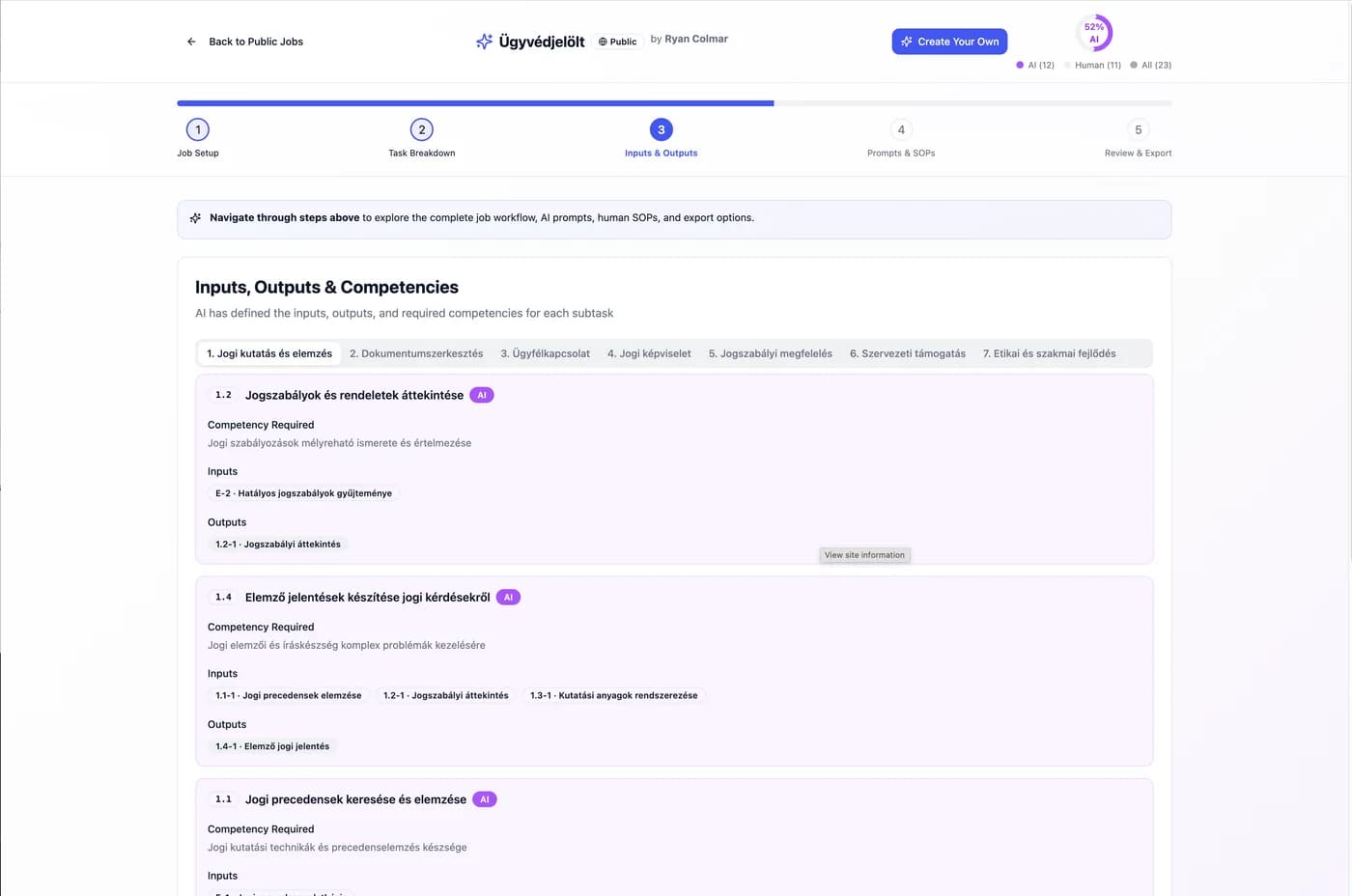The image size is (1352, 896).
Task: Click heading Jogszabályok és rendeletek áttekintése
Action: point(354,395)
